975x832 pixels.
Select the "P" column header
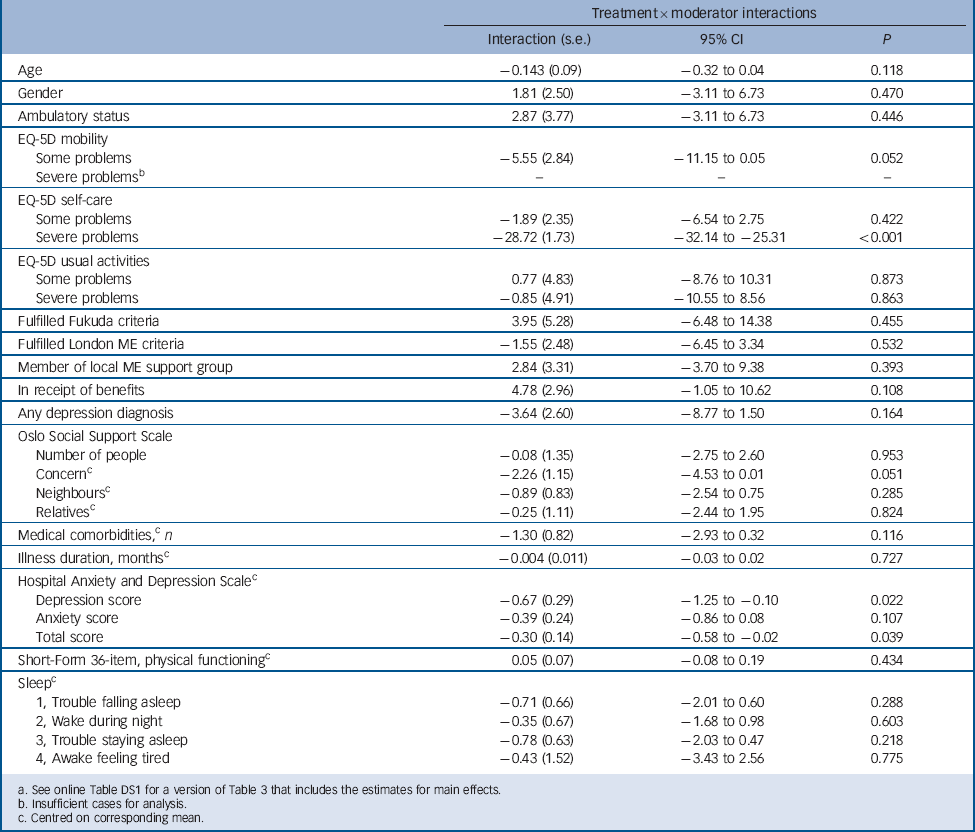(x=887, y=39)
